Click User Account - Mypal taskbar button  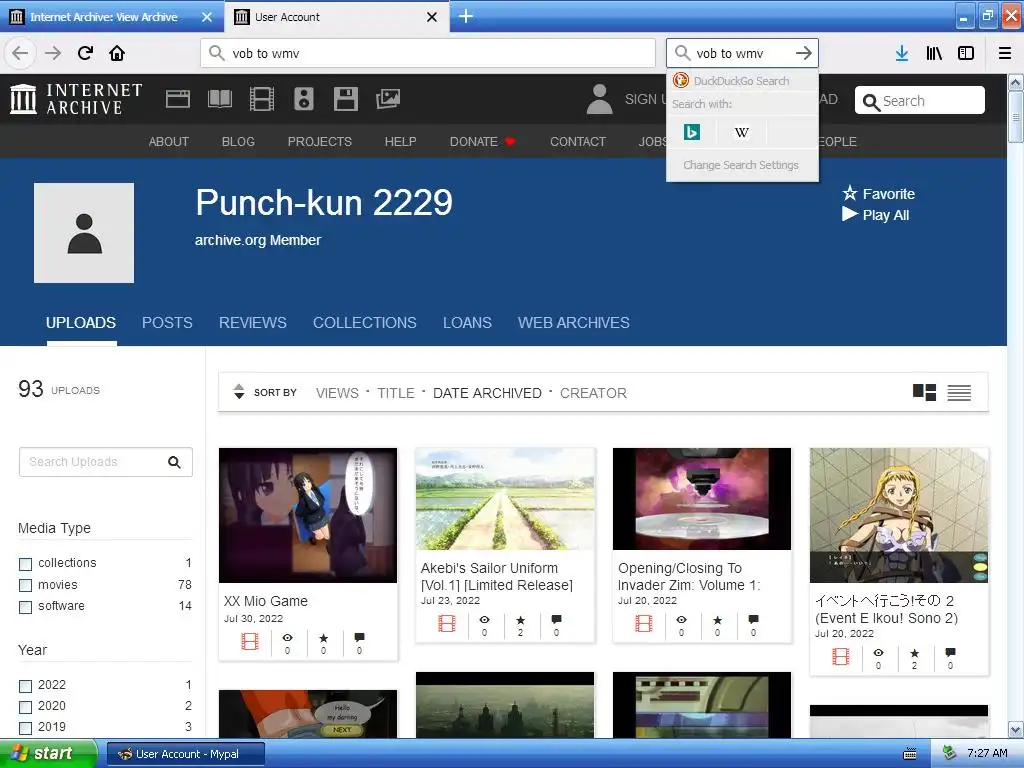[x=185, y=754]
